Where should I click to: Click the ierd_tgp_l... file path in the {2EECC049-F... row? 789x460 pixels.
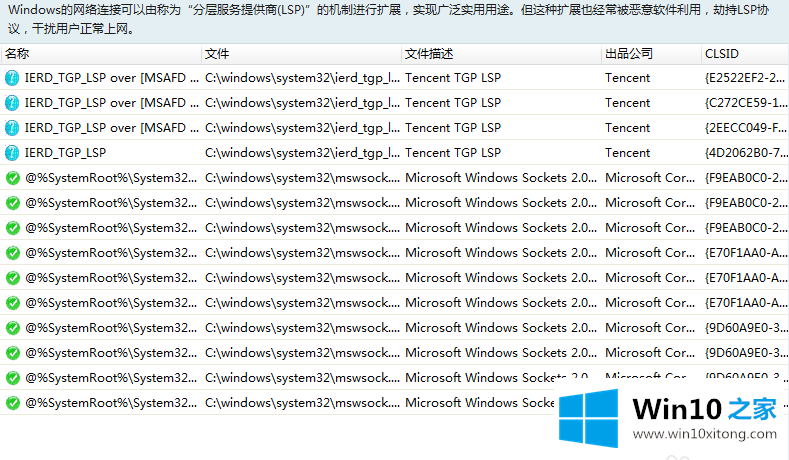(x=302, y=128)
